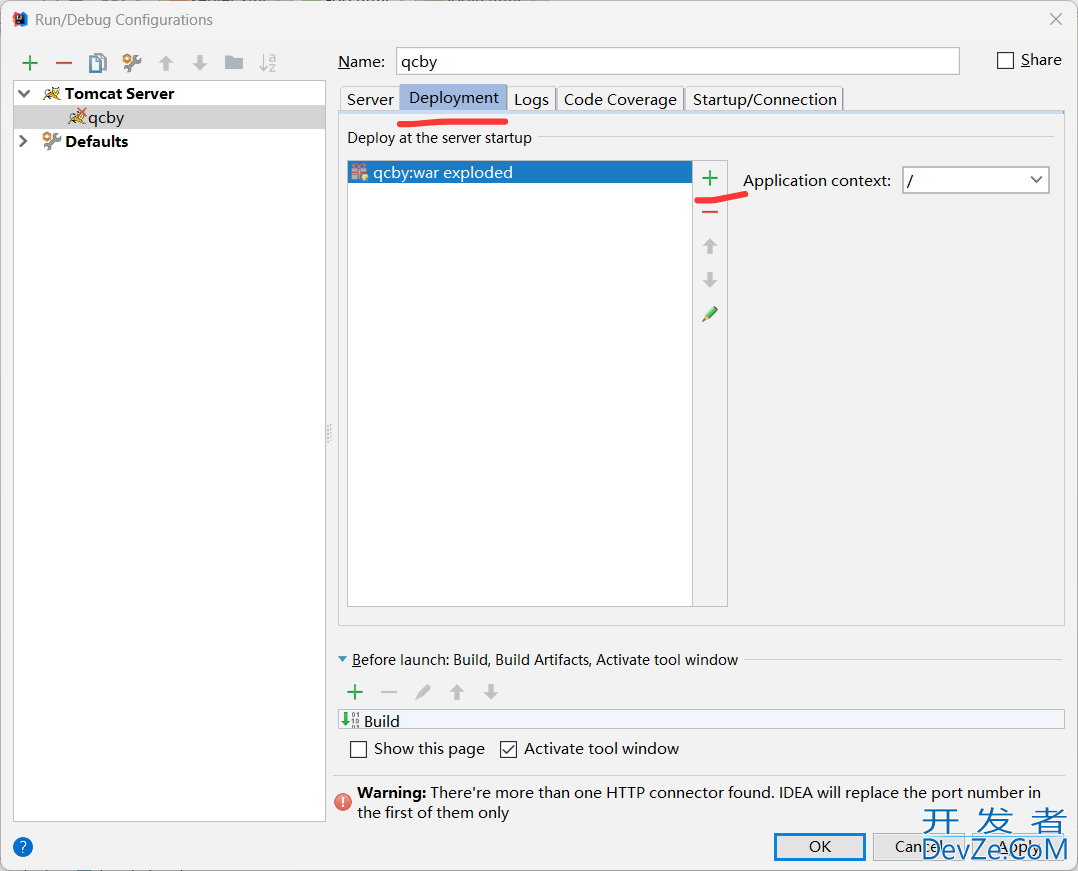Edit the artifact with the pencil icon
Image resolution: width=1078 pixels, height=871 pixels.
click(x=710, y=314)
